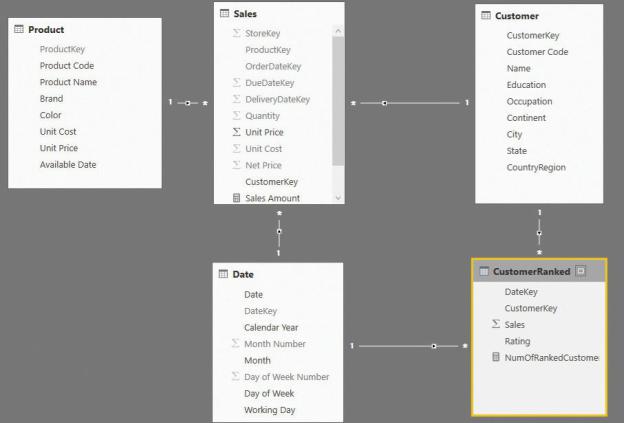Select the Occupation field in Customer table
The image size is (624, 423).
pyautogui.click(x=529, y=101)
